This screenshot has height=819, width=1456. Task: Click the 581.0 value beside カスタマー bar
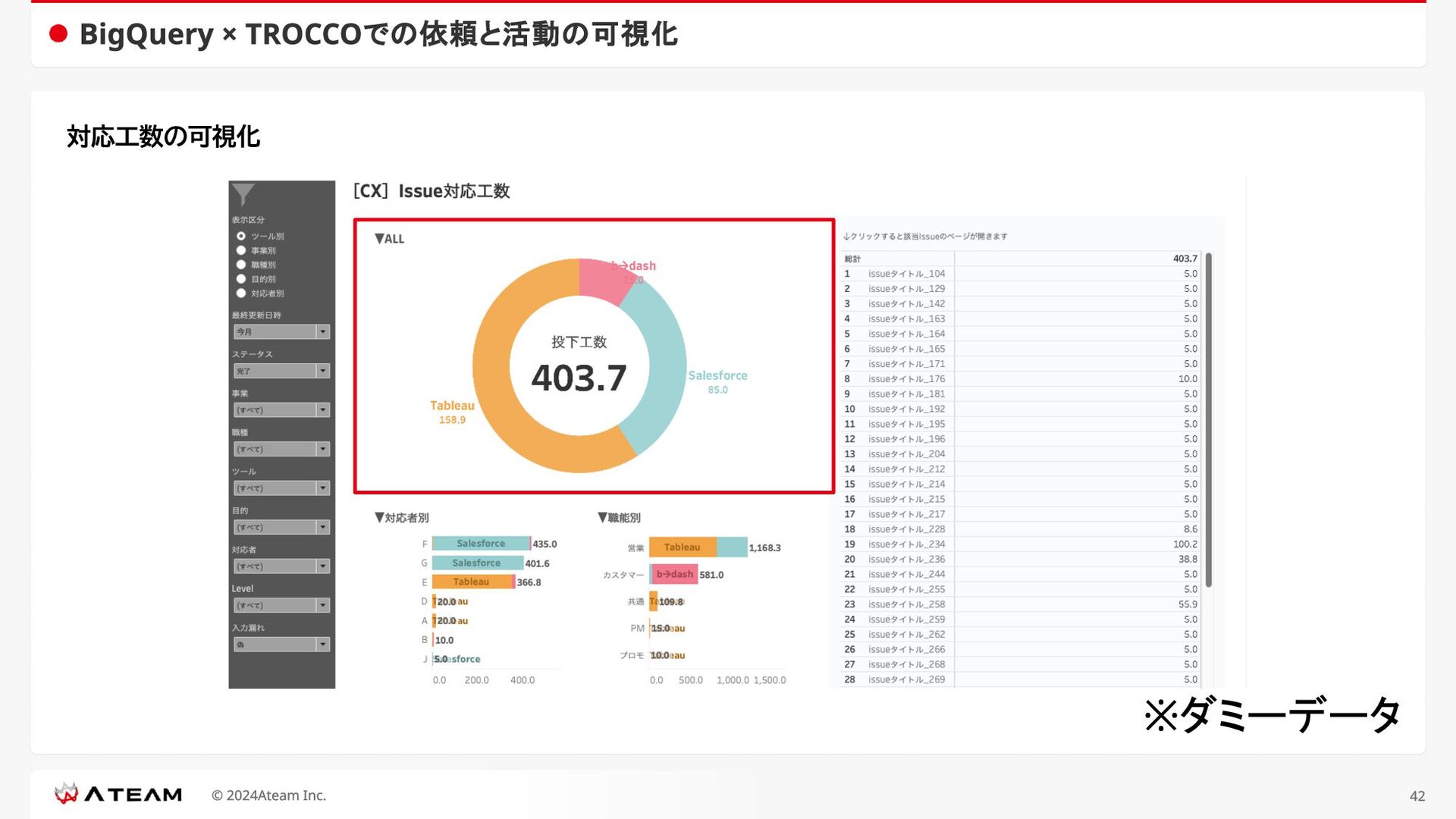tap(711, 575)
